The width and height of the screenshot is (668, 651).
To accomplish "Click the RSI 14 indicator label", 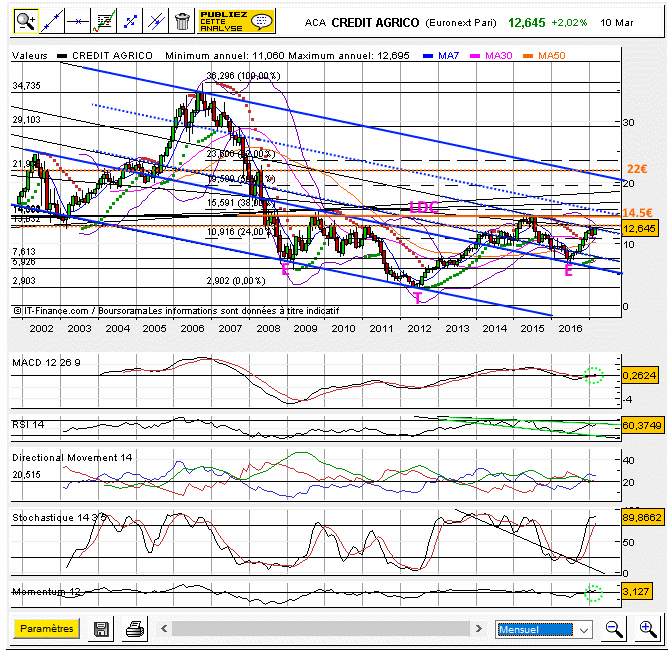I will pos(28,424).
